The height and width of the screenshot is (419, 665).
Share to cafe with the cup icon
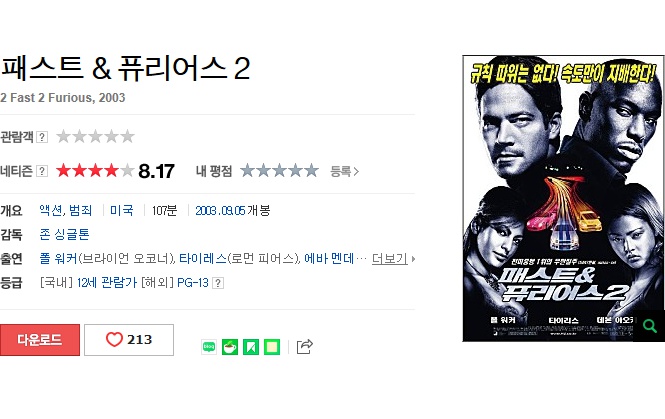click(230, 347)
